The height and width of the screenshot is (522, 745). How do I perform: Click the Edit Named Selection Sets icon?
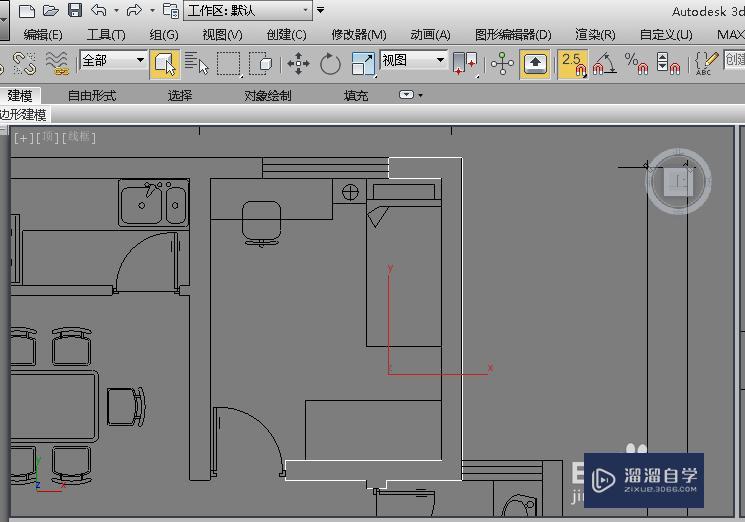pyautogui.click(x=706, y=64)
